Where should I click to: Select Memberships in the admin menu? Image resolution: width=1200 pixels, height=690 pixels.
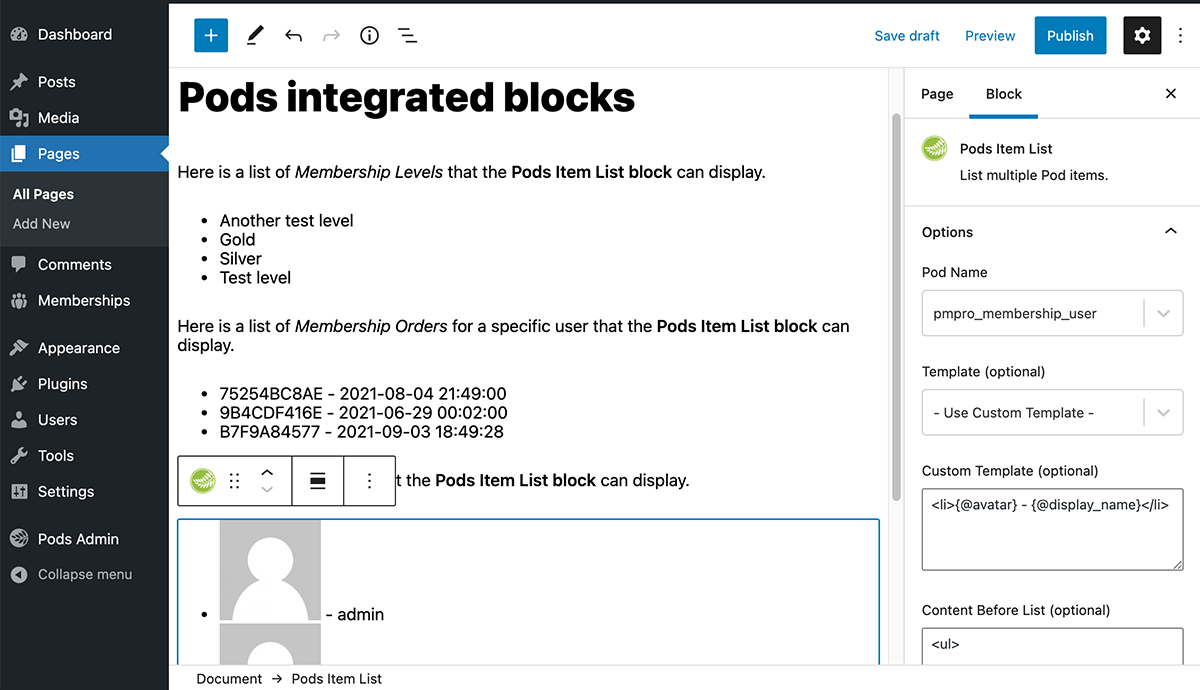click(83, 300)
